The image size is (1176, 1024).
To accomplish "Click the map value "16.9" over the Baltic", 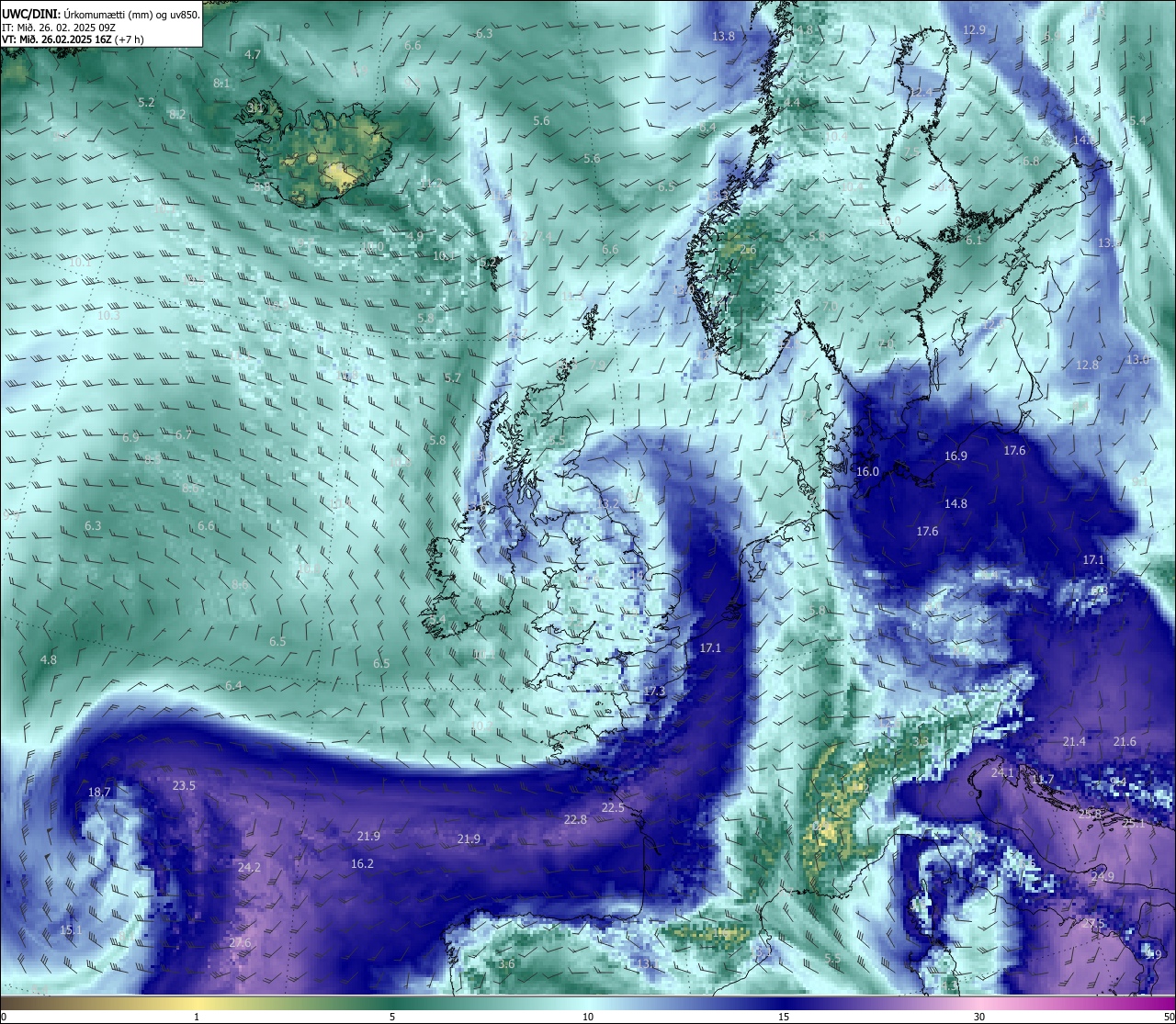I will point(955,456).
